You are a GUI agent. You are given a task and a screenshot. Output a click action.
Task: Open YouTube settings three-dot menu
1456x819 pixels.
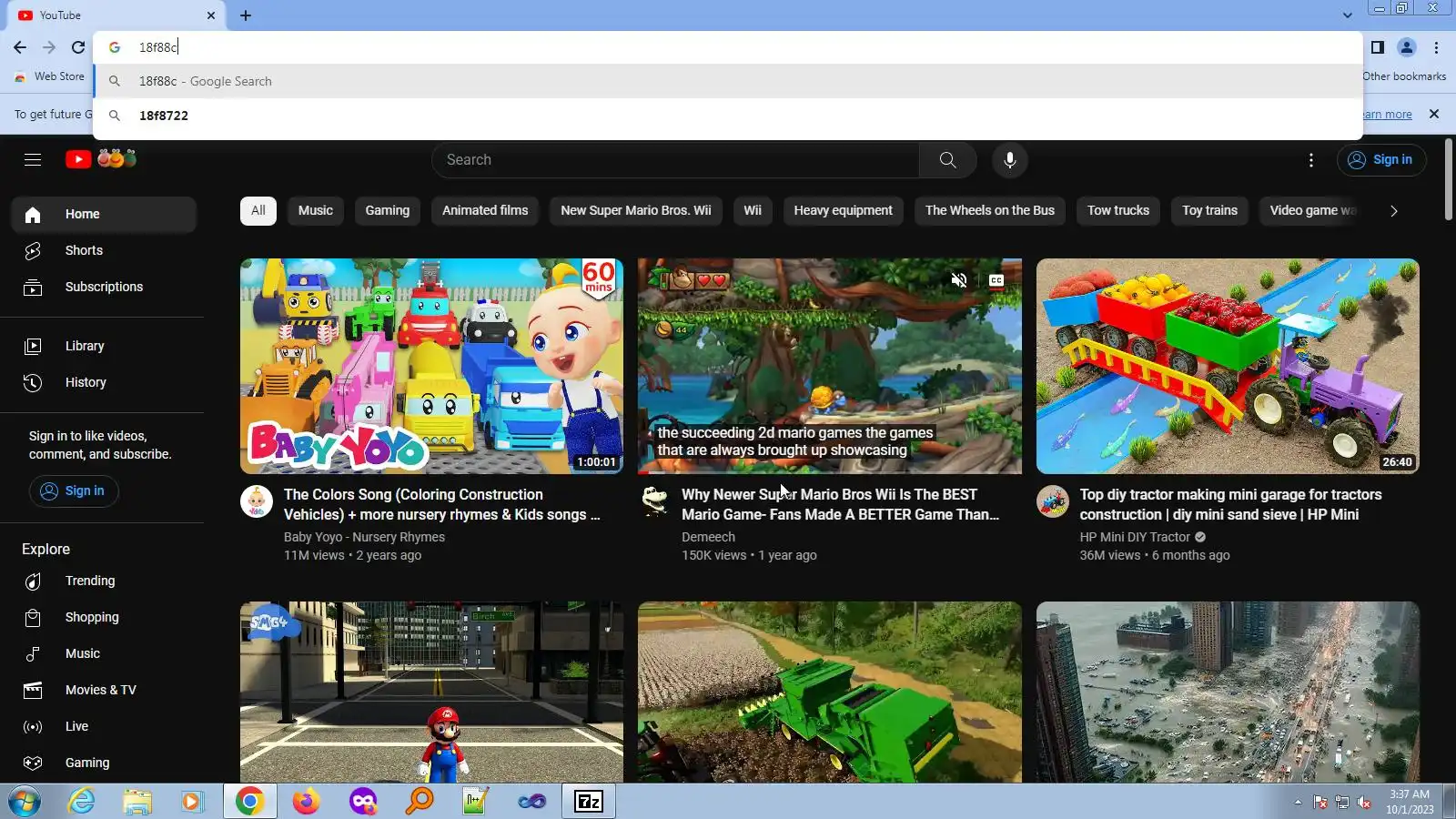coord(1310,160)
